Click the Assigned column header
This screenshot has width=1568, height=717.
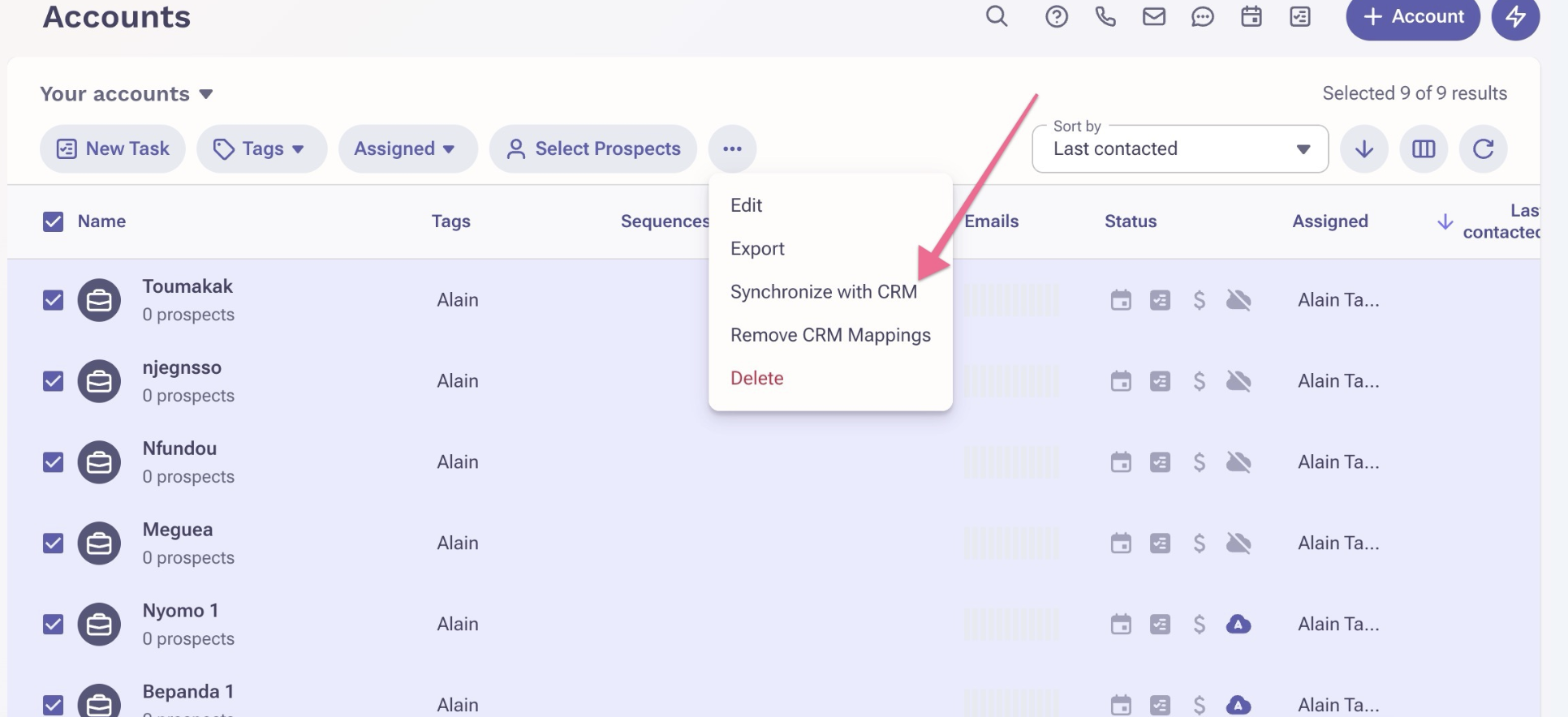(1329, 221)
